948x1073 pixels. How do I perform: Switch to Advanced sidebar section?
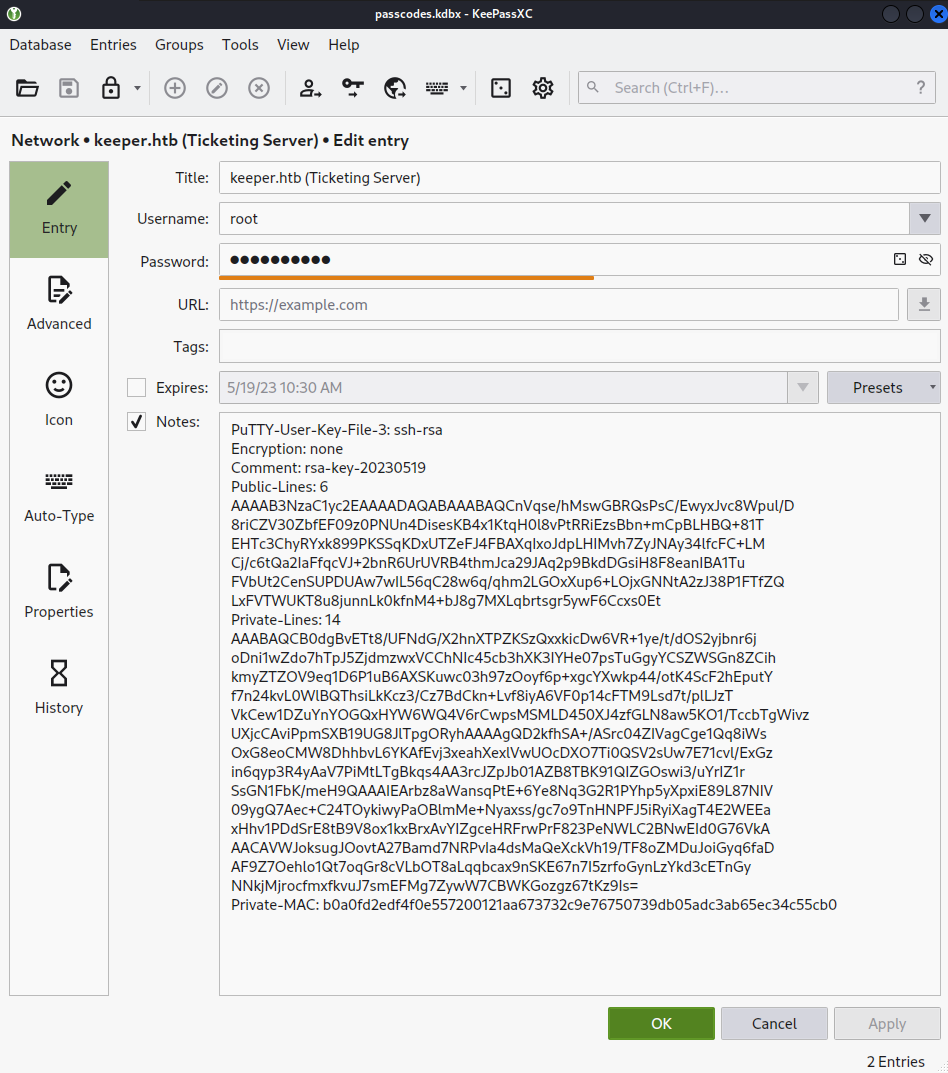59,304
